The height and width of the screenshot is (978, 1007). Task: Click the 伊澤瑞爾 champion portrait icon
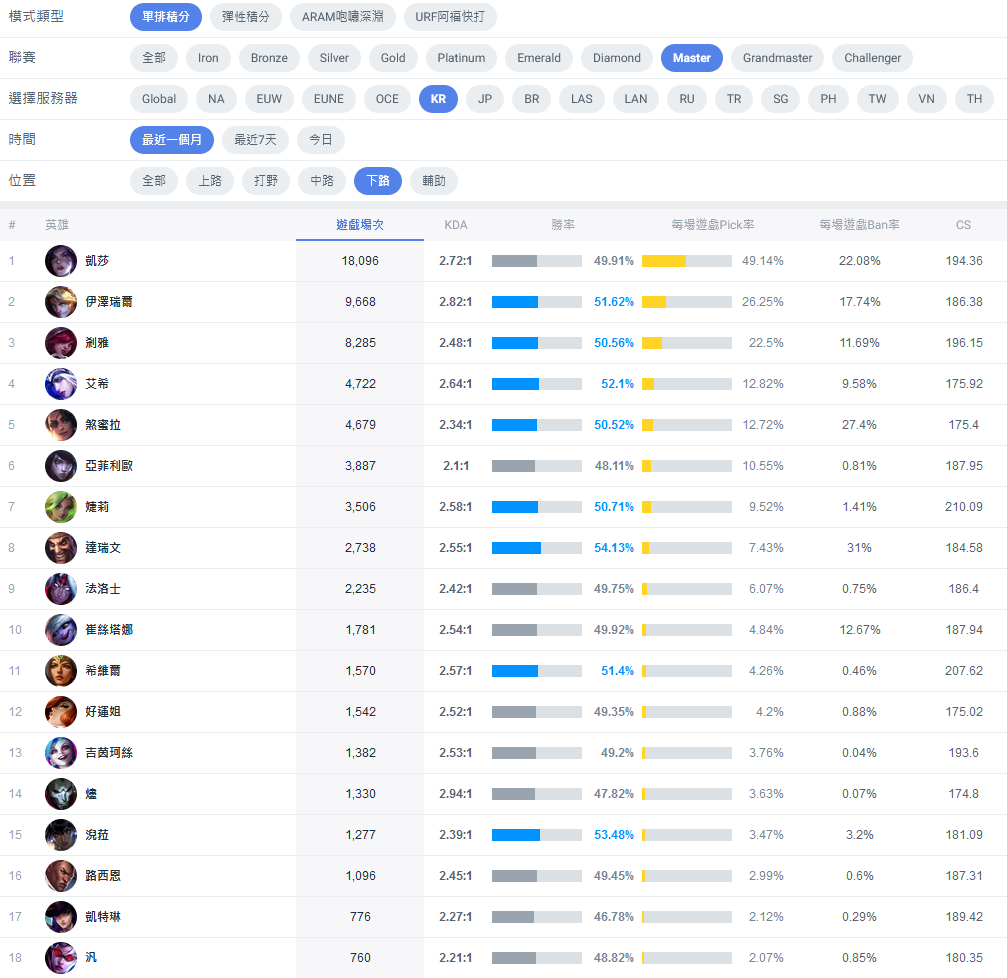61,302
